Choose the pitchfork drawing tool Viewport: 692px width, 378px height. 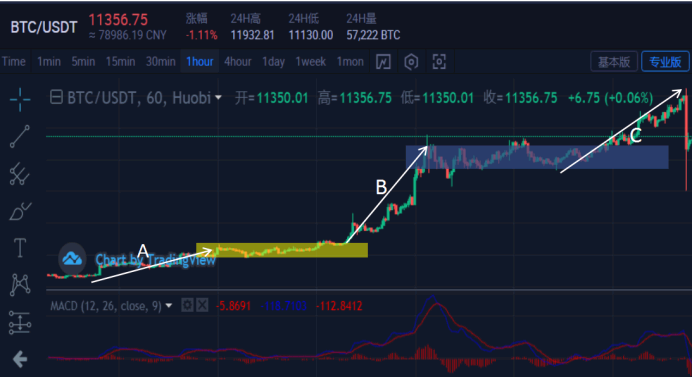pos(20,174)
